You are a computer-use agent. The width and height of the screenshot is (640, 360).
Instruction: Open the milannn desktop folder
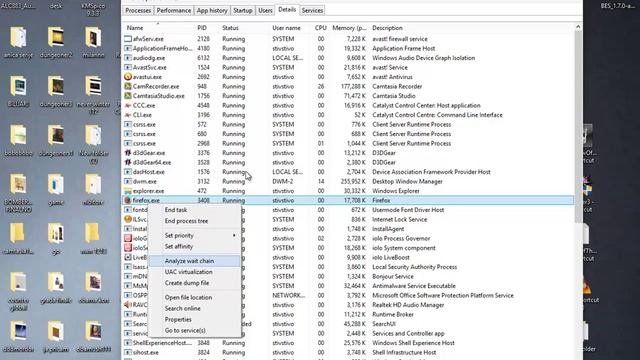[x=93, y=42]
